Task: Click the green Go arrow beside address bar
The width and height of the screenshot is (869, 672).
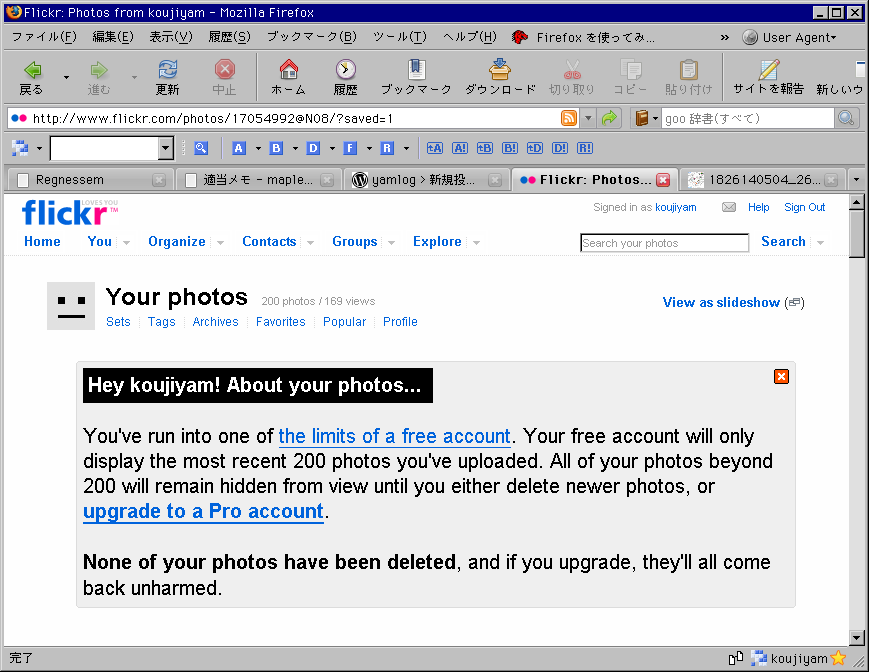Action: tap(609, 118)
